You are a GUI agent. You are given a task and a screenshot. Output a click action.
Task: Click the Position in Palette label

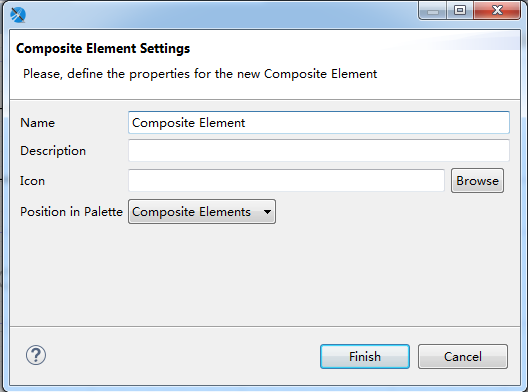coord(71,212)
